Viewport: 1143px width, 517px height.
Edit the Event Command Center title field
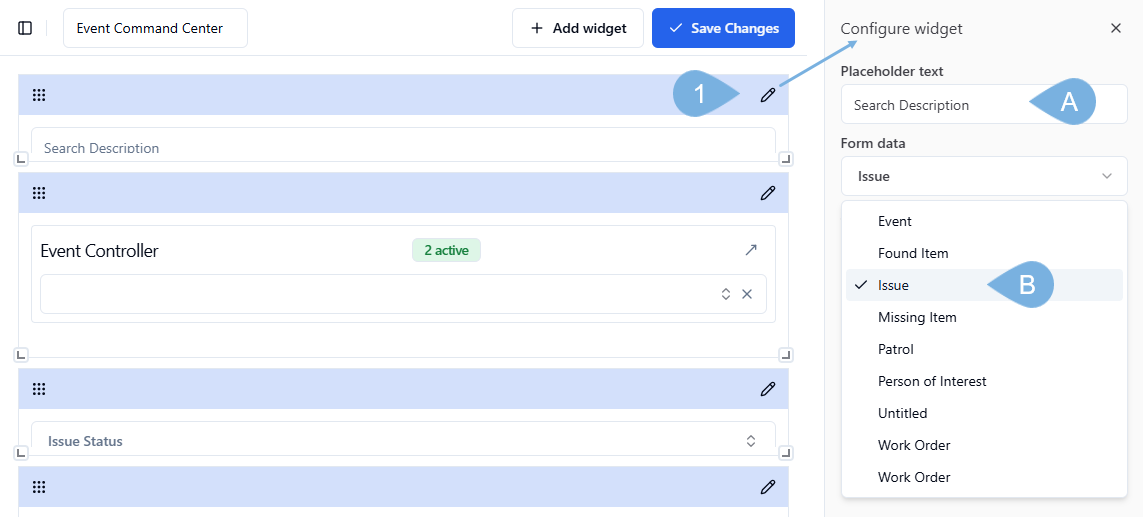click(155, 28)
